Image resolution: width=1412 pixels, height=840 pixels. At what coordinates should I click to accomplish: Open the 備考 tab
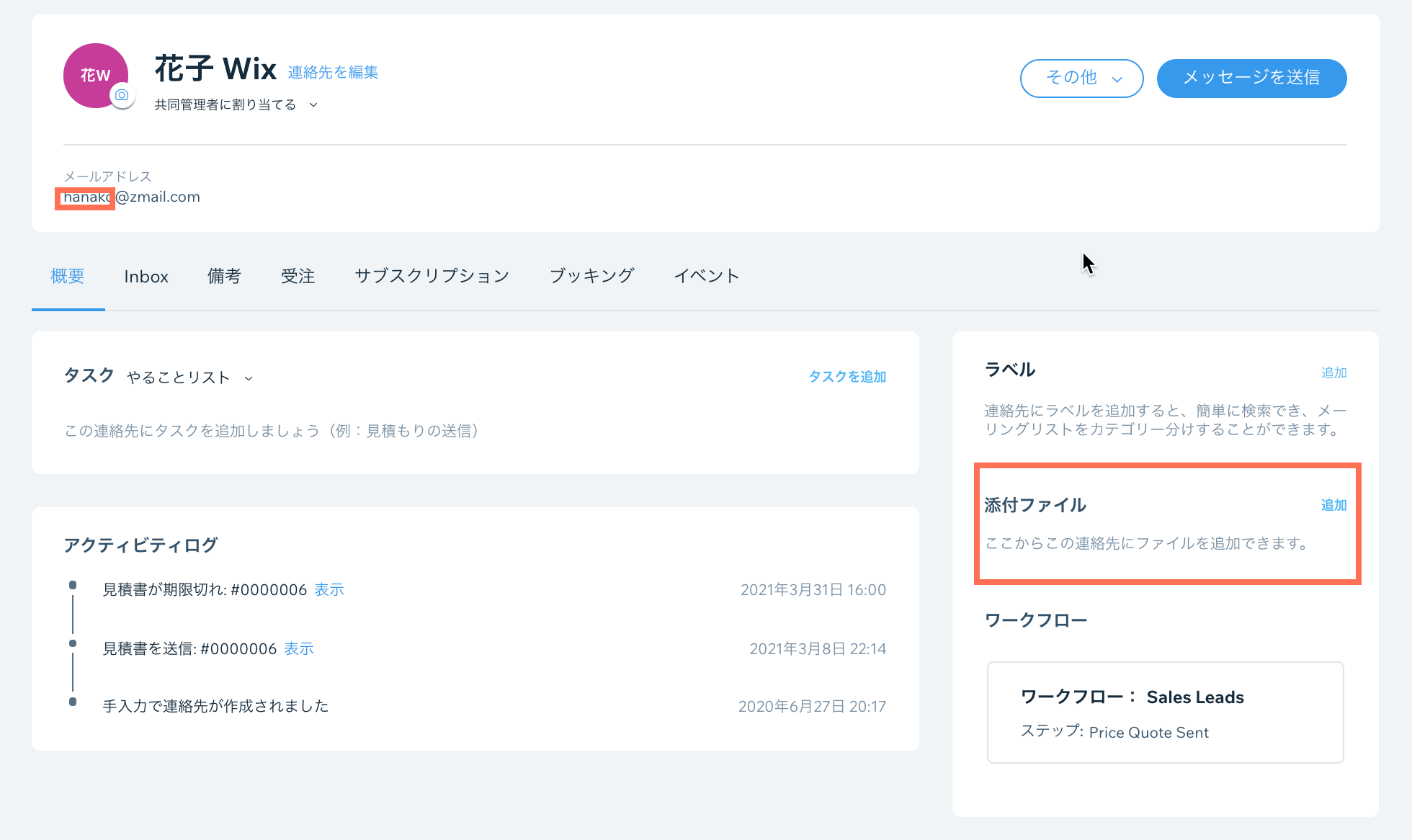pyautogui.click(x=224, y=277)
